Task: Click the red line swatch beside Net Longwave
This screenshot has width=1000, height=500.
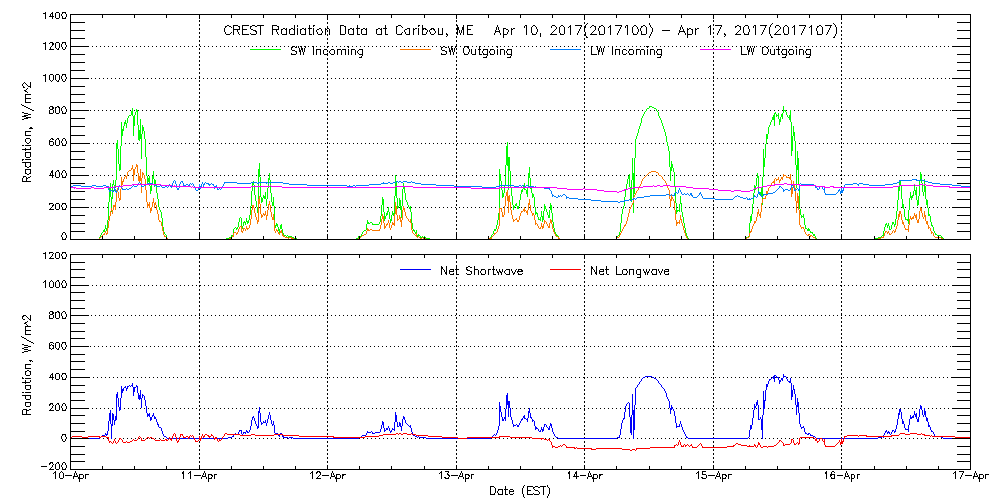Action: (567, 270)
